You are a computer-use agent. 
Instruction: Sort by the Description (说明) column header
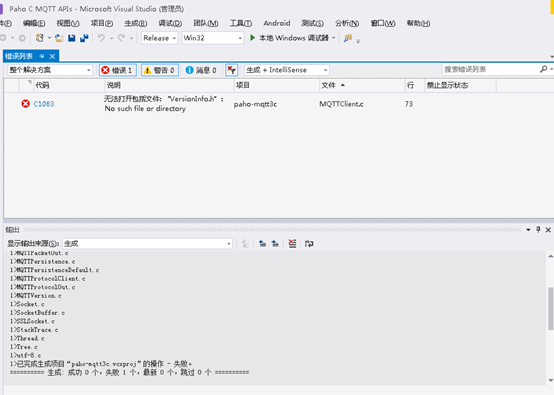(170, 86)
